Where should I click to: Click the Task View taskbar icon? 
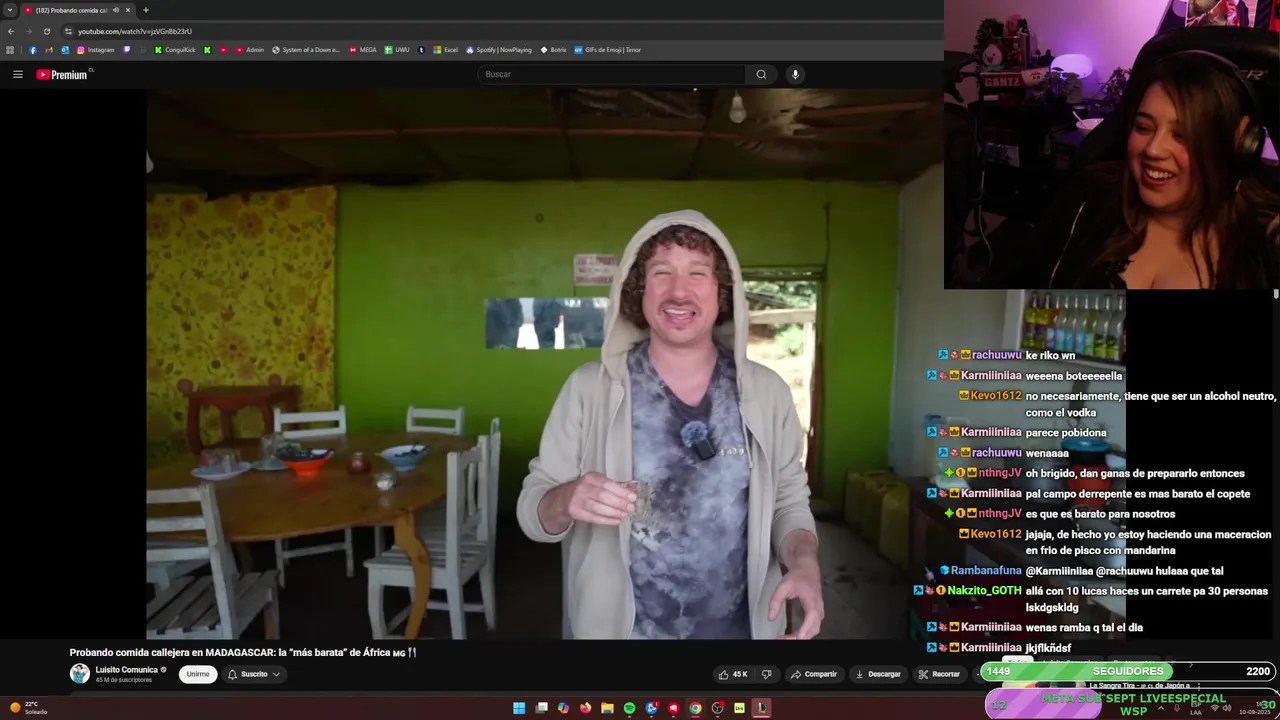pos(541,708)
